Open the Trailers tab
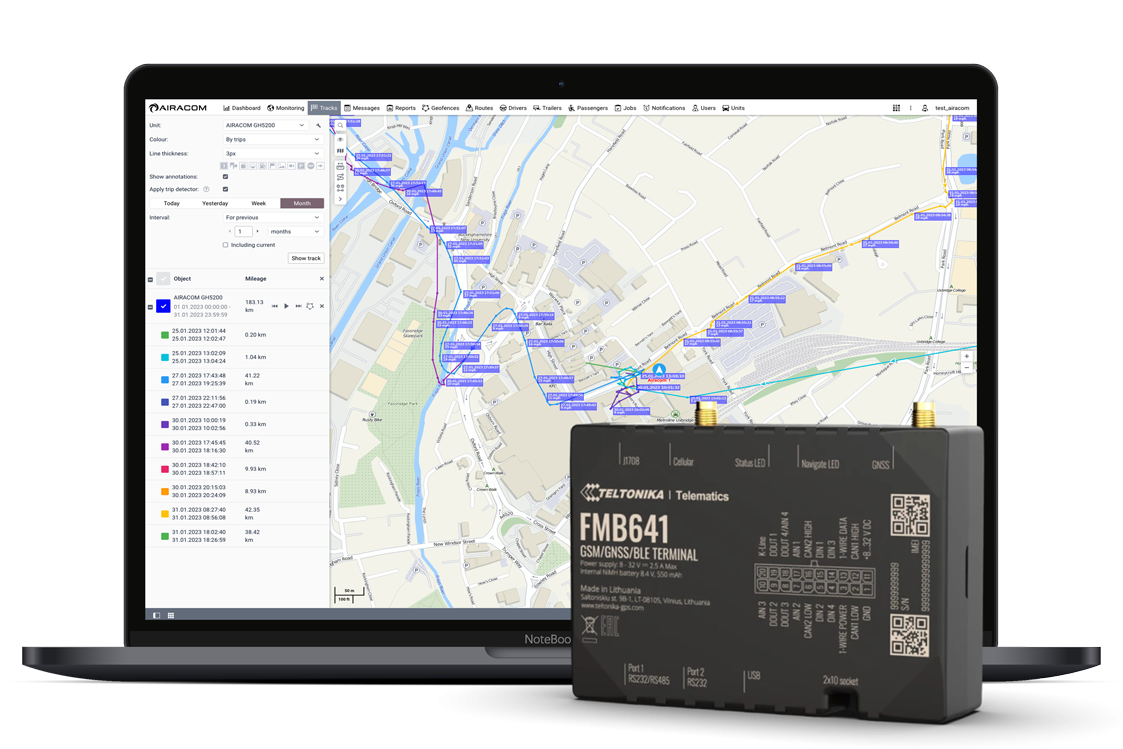 click(x=547, y=108)
